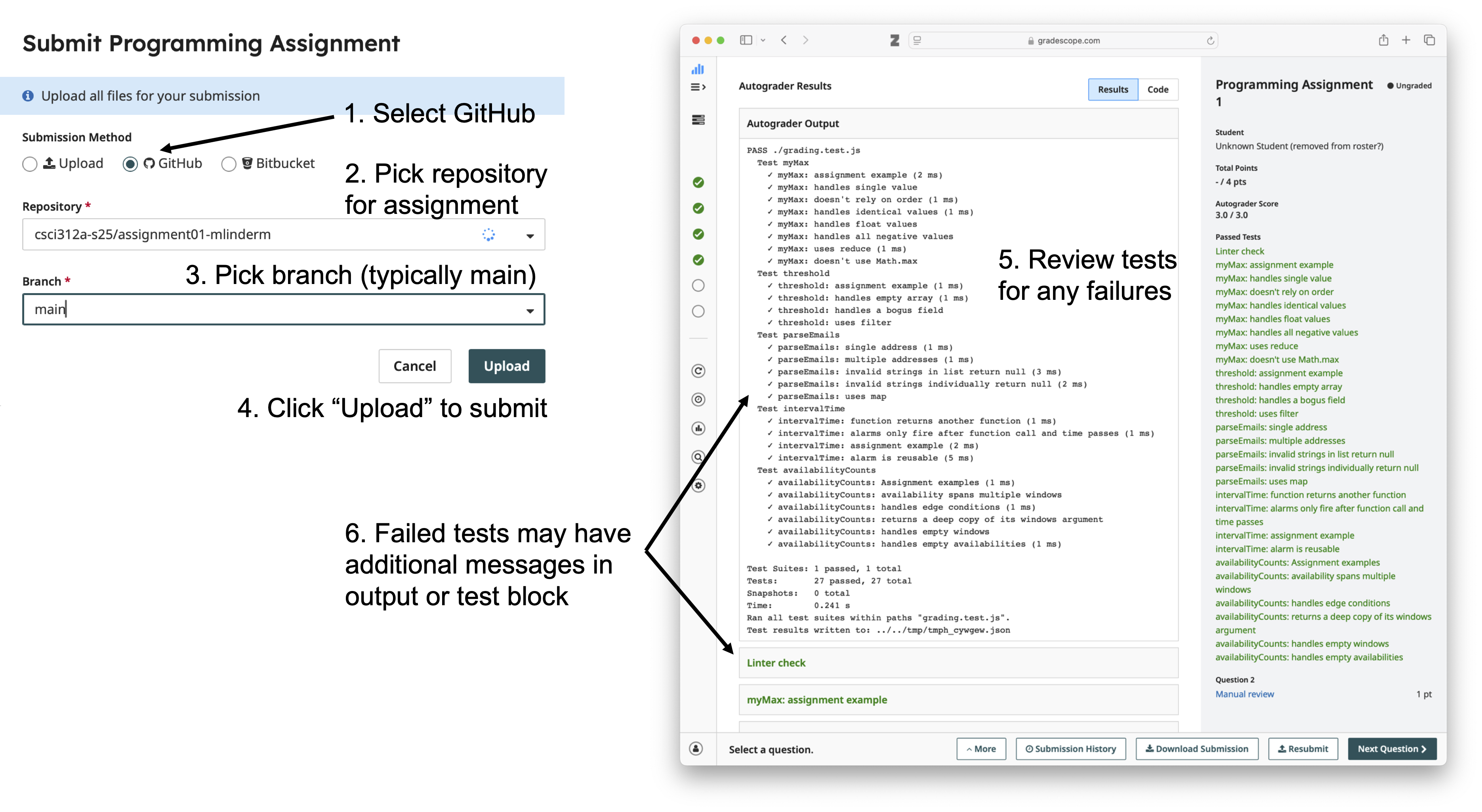The width and height of the screenshot is (1482, 812).
Task: Open the circled gear settings icon
Action: pos(698,485)
